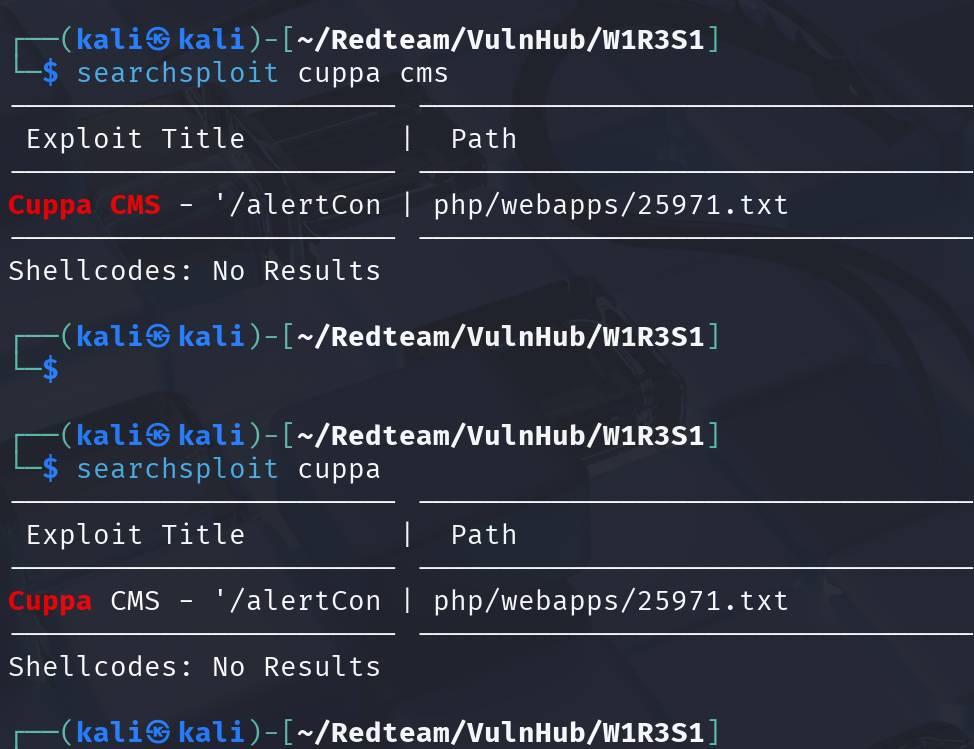The image size is (974, 749).
Task: Click the 'searchsploit' command on the third prompt
Action: click(x=178, y=470)
